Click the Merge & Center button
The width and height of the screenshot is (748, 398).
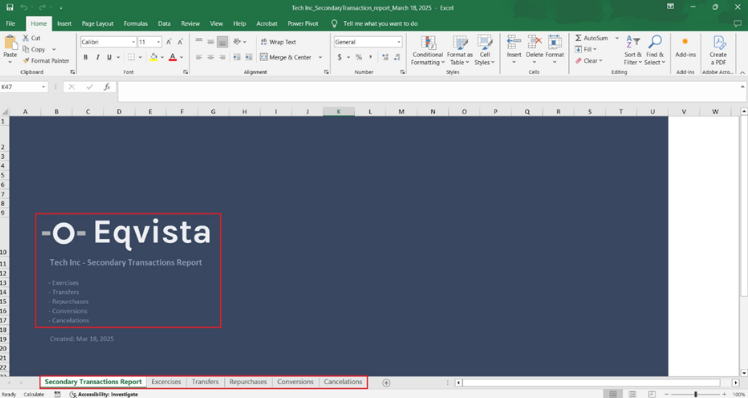tap(286, 57)
